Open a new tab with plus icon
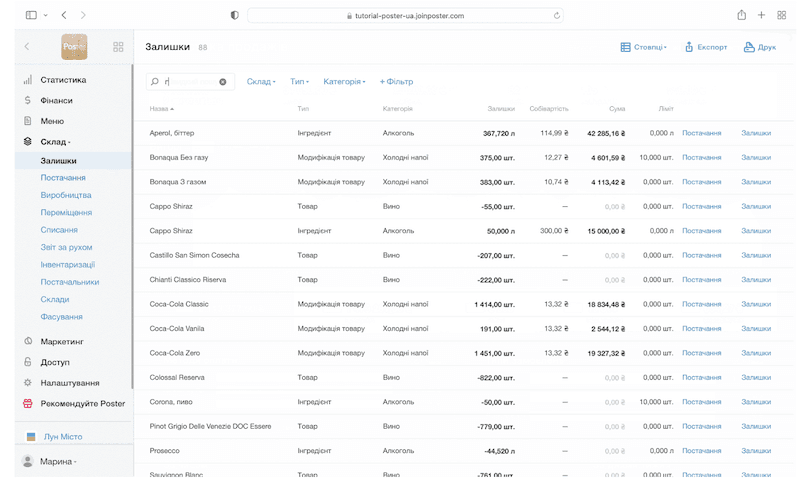Viewport: 800px width, 502px height. [x=761, y=15]
